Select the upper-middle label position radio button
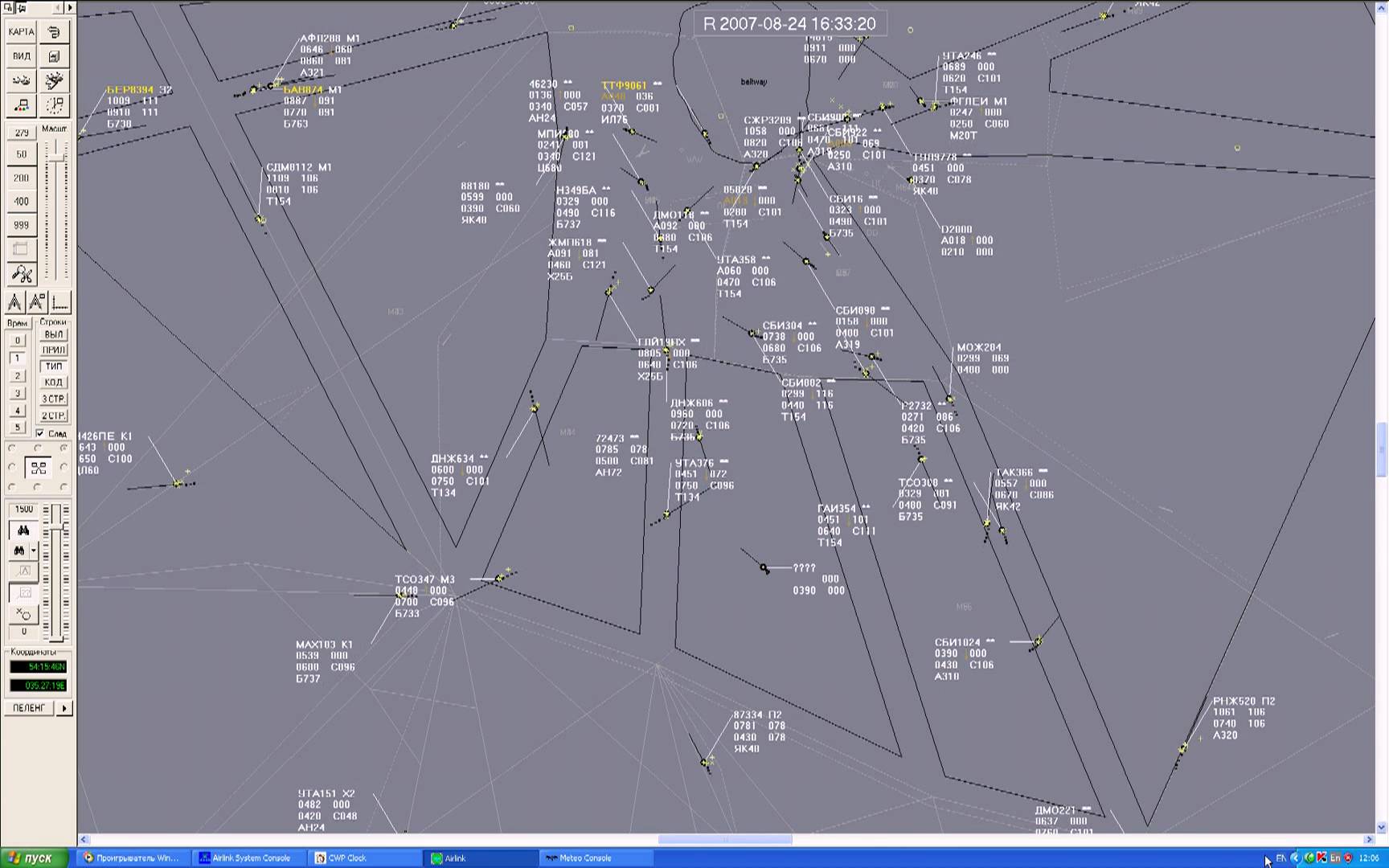This screenshot has height=868, width=1389. point(38,448)
